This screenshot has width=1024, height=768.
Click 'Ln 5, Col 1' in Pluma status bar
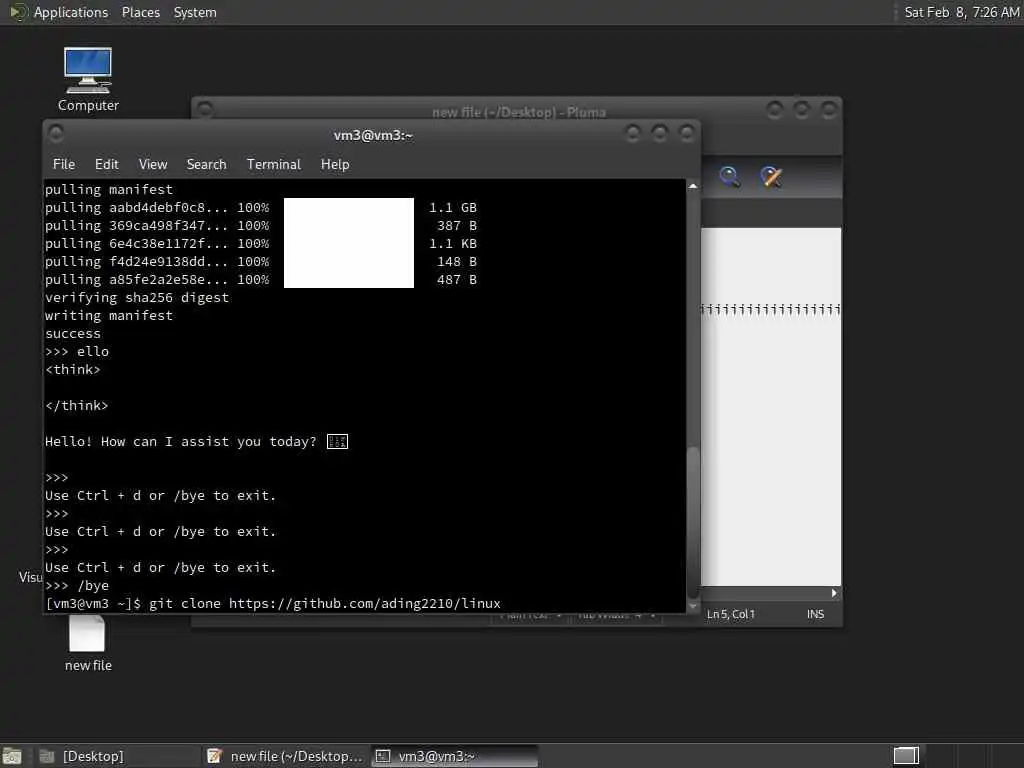(731, 614)
